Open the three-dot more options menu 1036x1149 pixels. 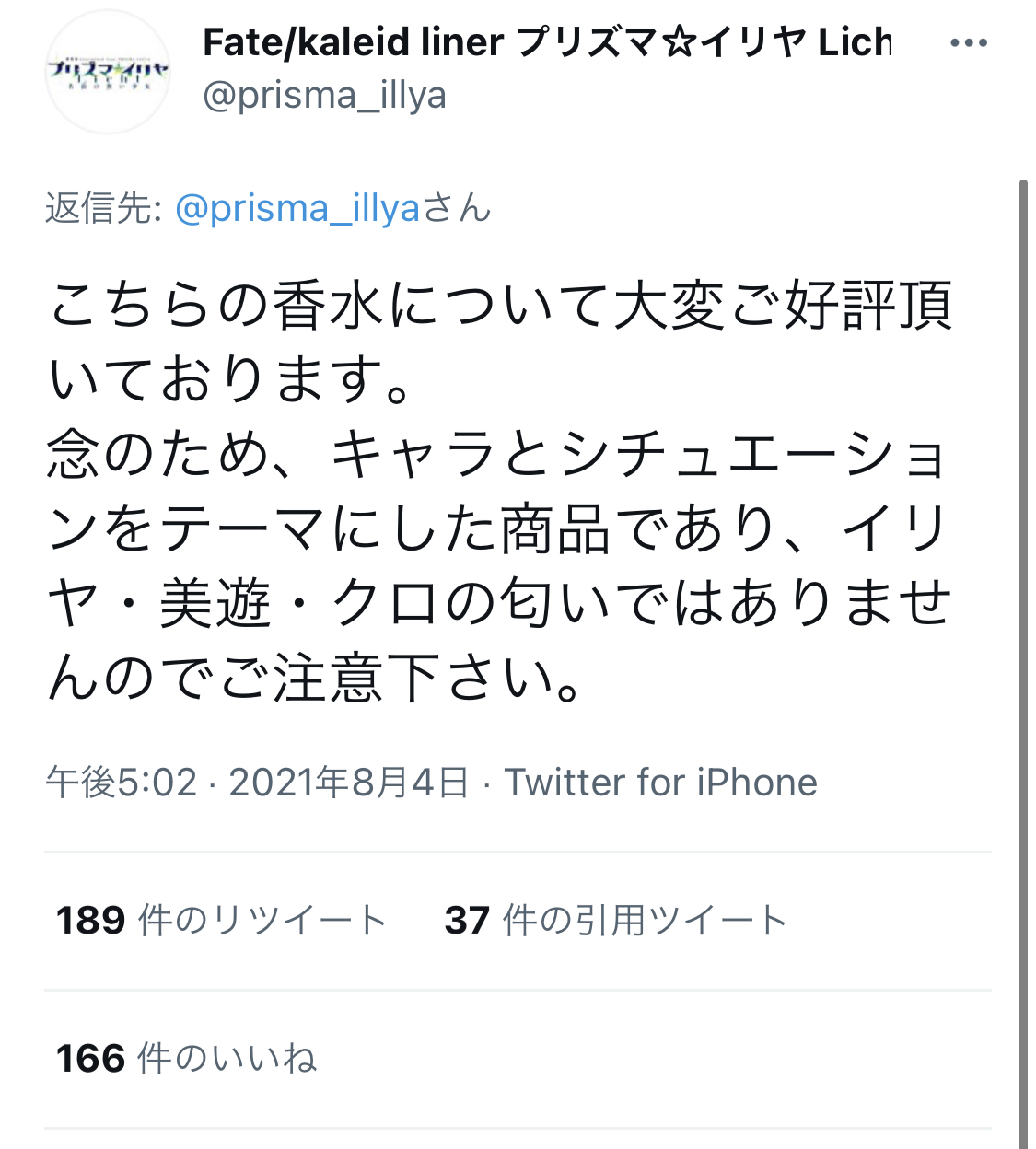pyautogui.click(x=968, y=43)
